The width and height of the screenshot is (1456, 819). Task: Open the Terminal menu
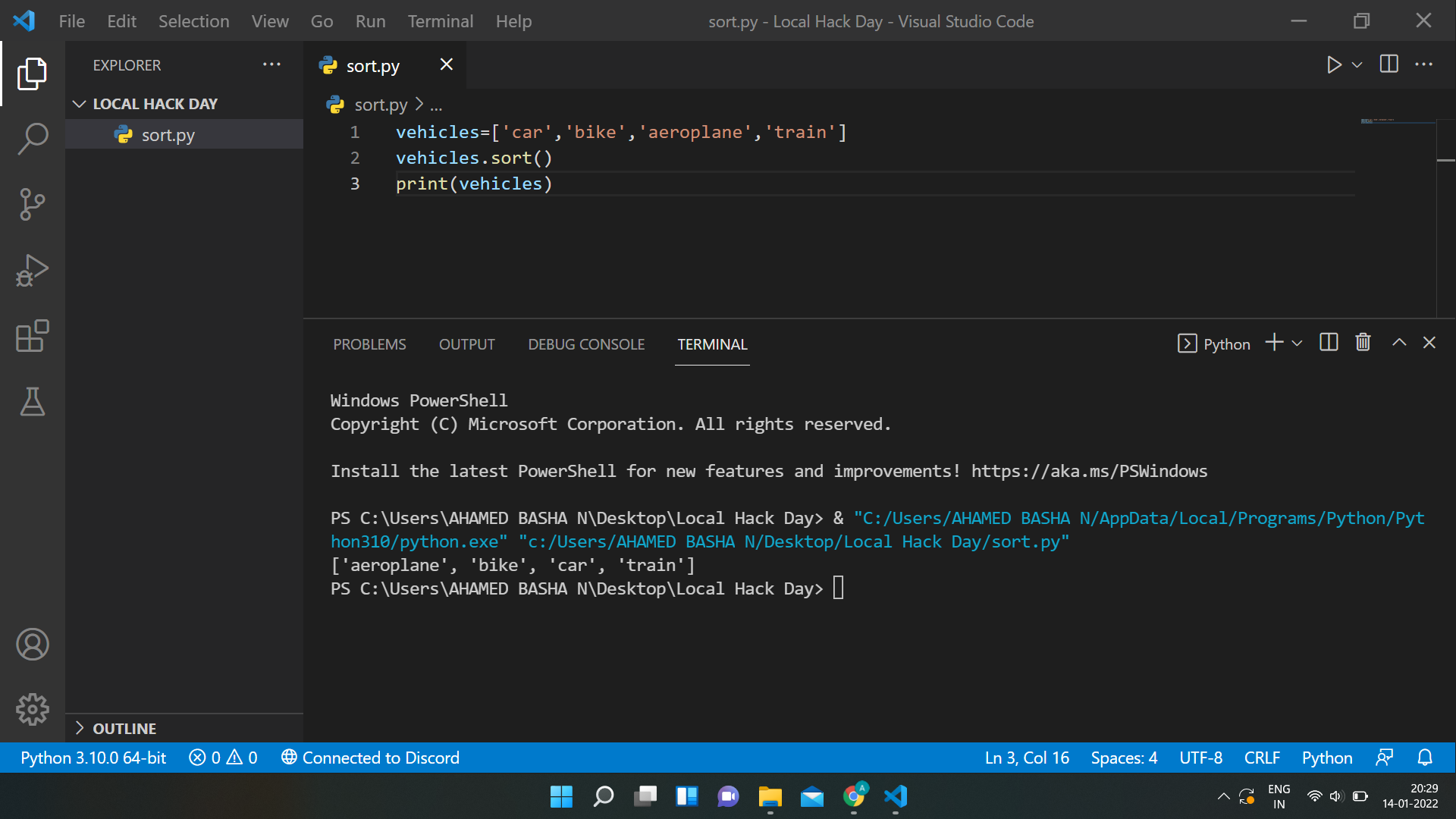click(440, 21)
